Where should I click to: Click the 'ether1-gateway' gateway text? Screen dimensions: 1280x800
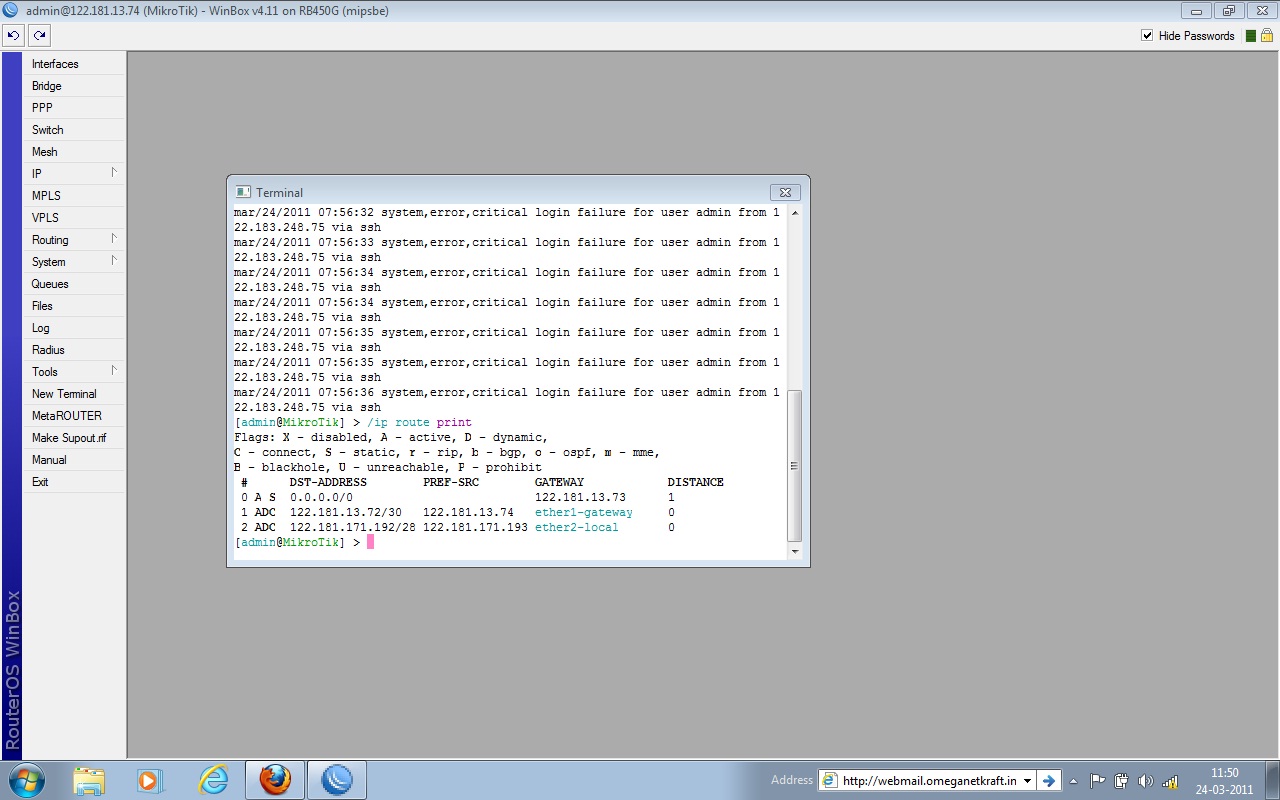[x=584, y=512]
